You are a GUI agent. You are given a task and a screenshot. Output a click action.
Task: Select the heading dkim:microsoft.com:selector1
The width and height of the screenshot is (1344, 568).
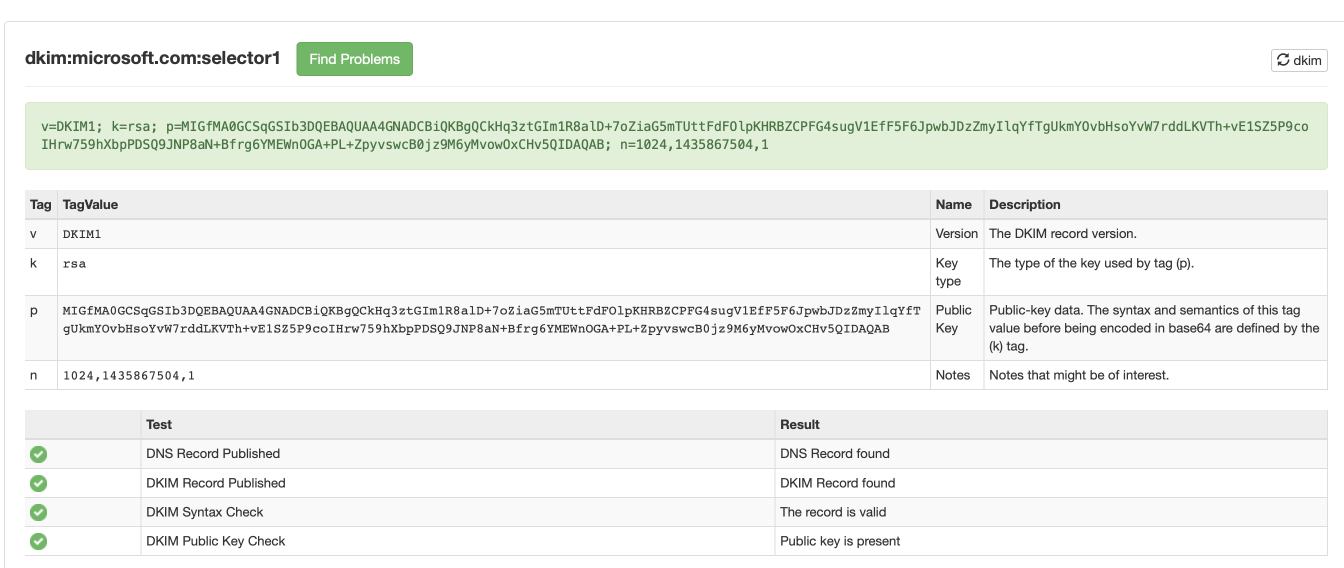(x=153, y=58)
